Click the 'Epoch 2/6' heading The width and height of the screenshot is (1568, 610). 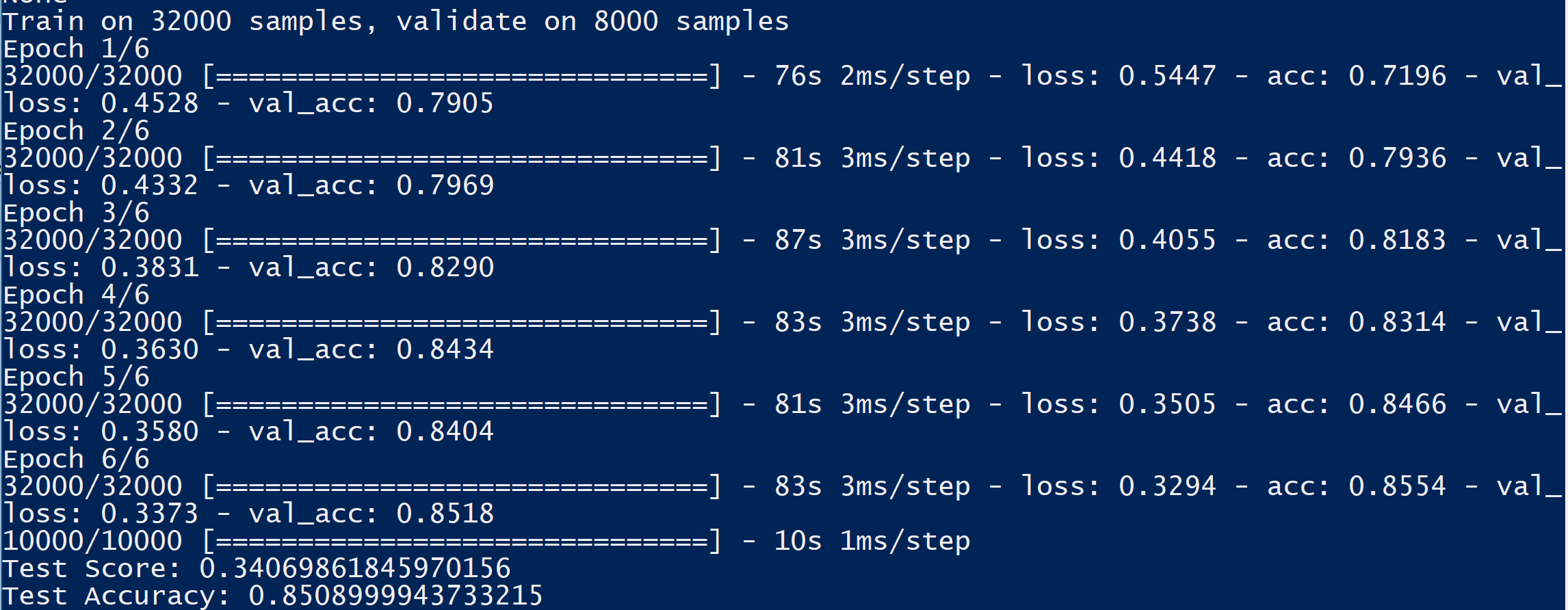[x=76, y=131]
